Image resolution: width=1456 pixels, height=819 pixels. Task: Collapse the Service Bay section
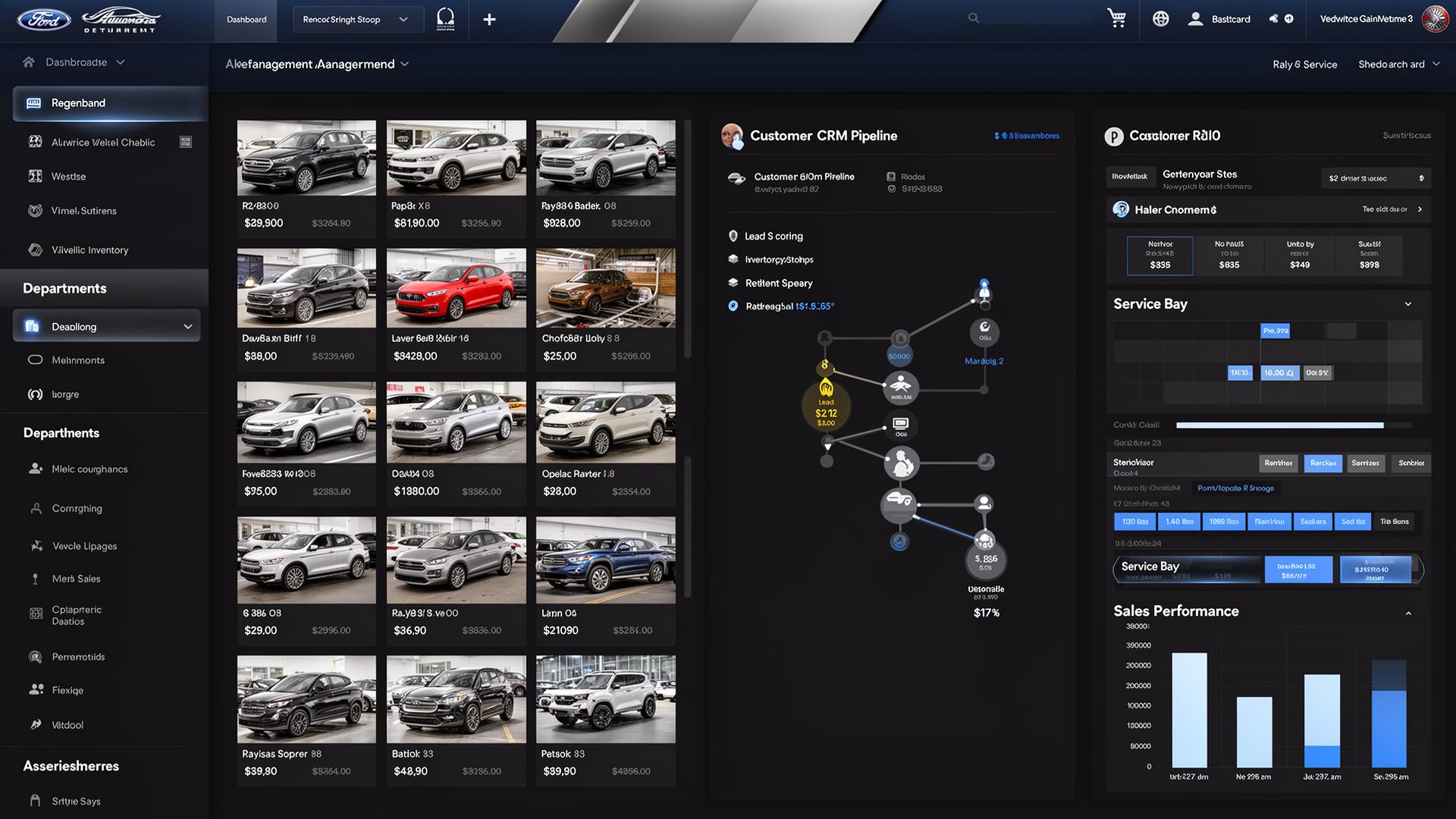pos(1408,303)
